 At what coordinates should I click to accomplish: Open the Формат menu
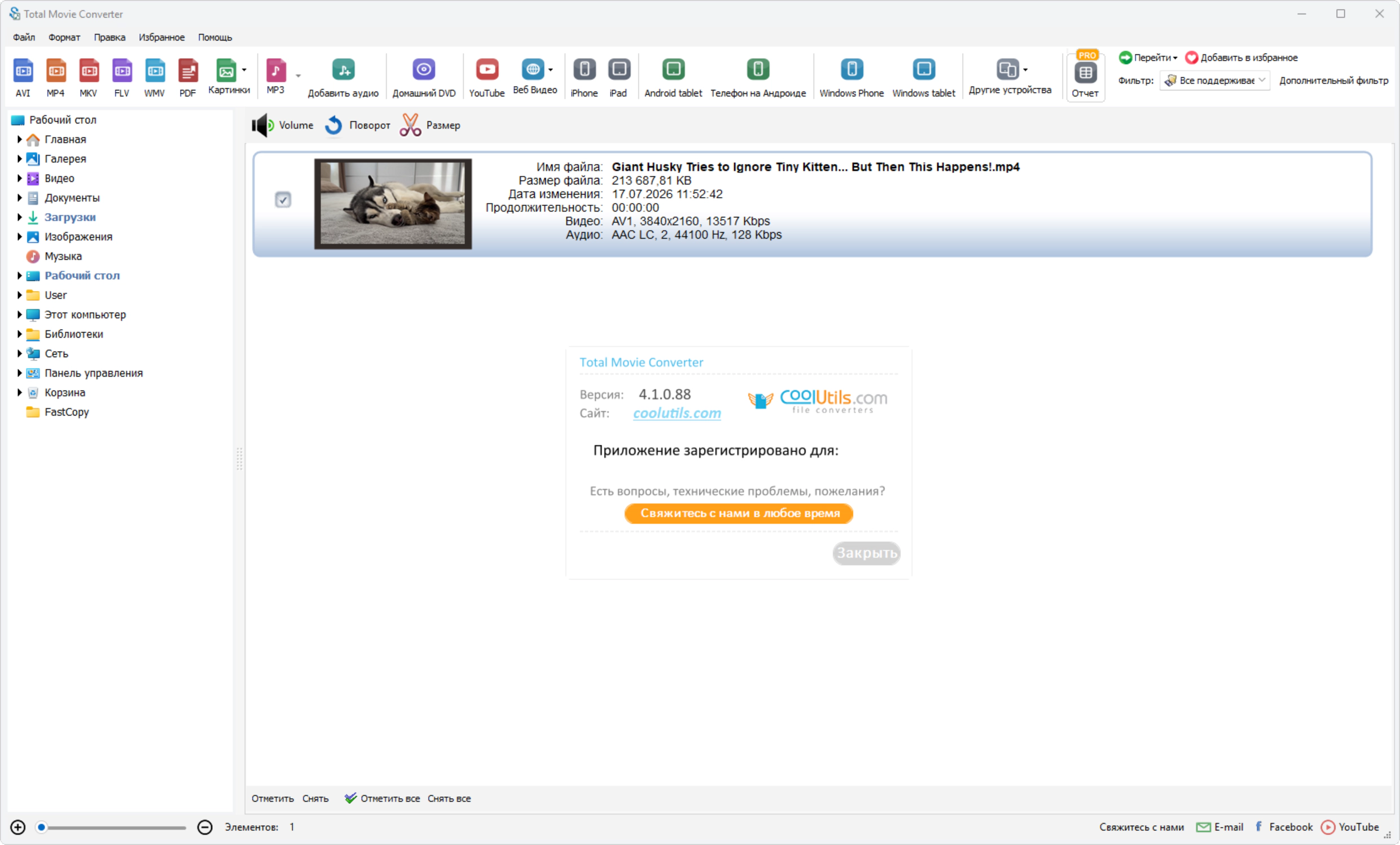[x=64, y=37]
